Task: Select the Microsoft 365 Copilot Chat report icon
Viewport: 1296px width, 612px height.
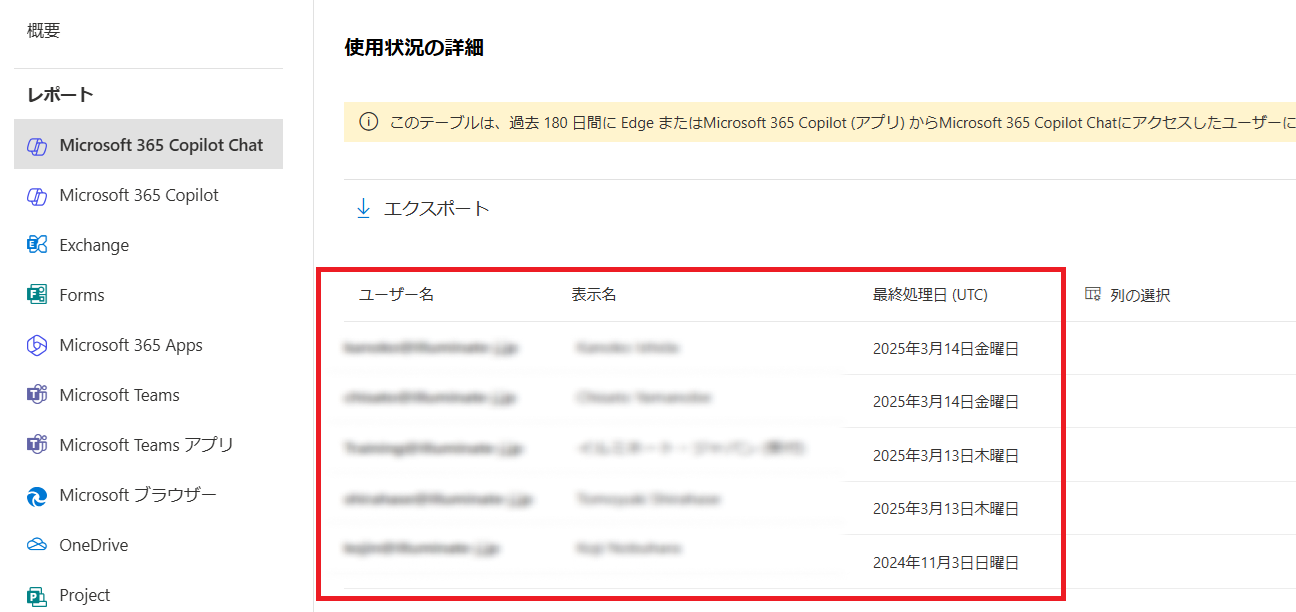Action: click(37, 146)
